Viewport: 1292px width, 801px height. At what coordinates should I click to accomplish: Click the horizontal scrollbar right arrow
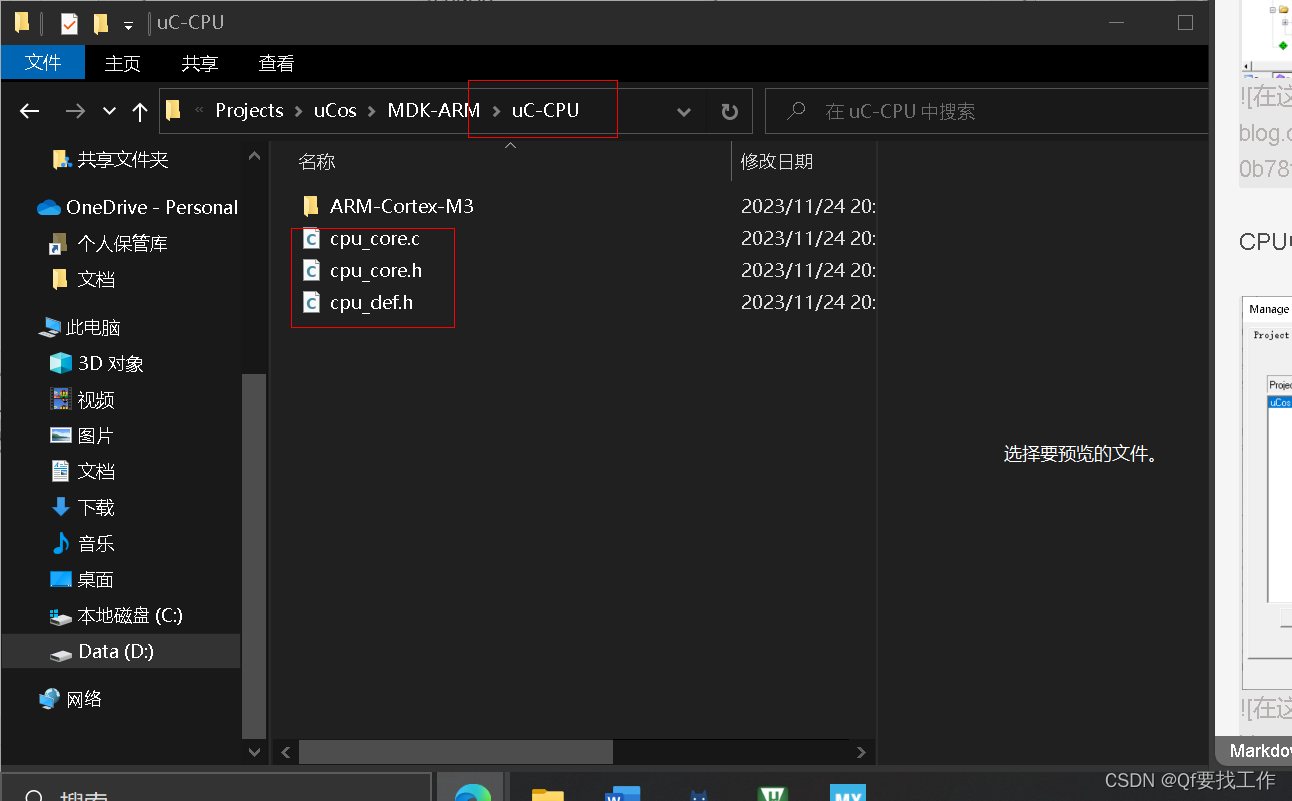point(861,752)
